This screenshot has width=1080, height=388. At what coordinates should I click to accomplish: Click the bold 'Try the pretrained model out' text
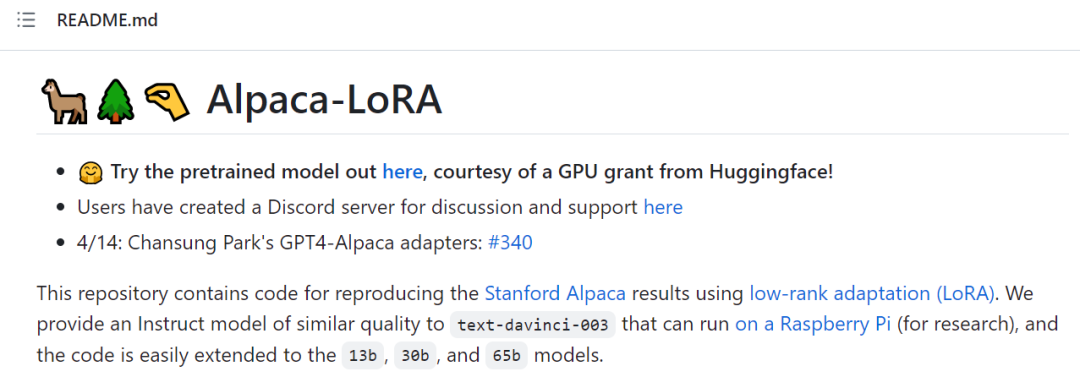point(245,172)
